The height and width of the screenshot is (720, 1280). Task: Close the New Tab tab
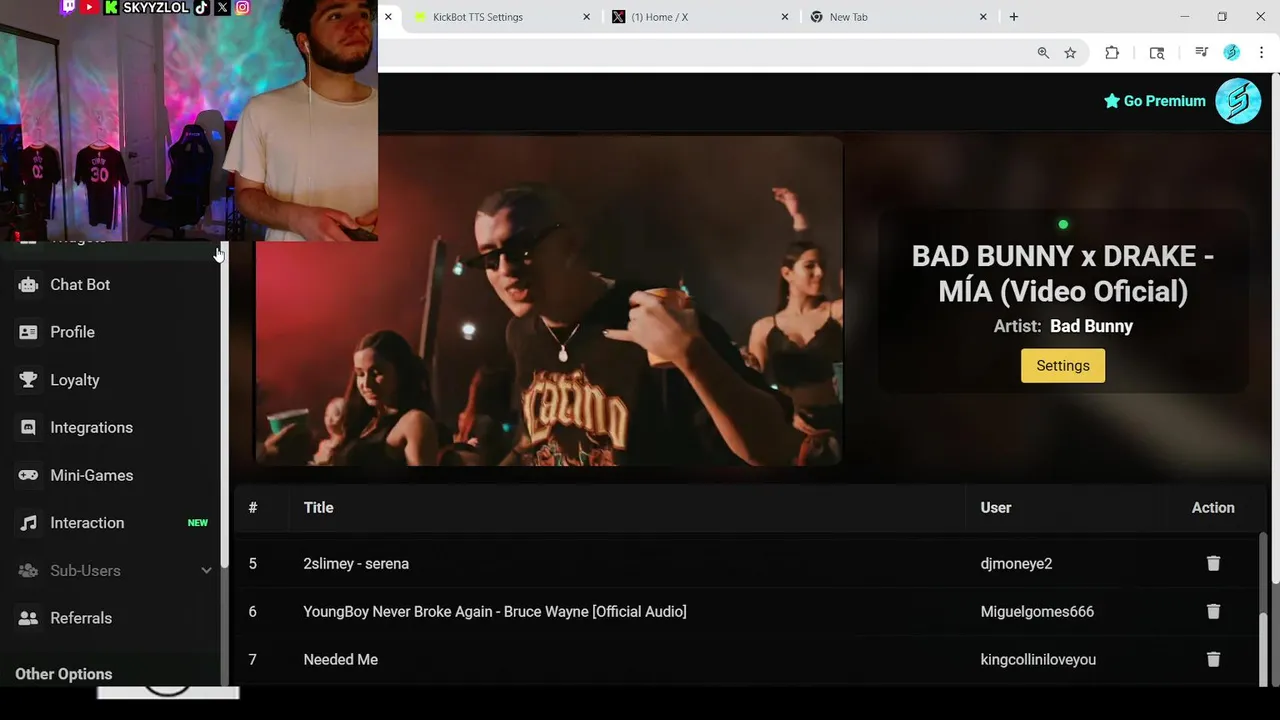(x=983, y=17)
